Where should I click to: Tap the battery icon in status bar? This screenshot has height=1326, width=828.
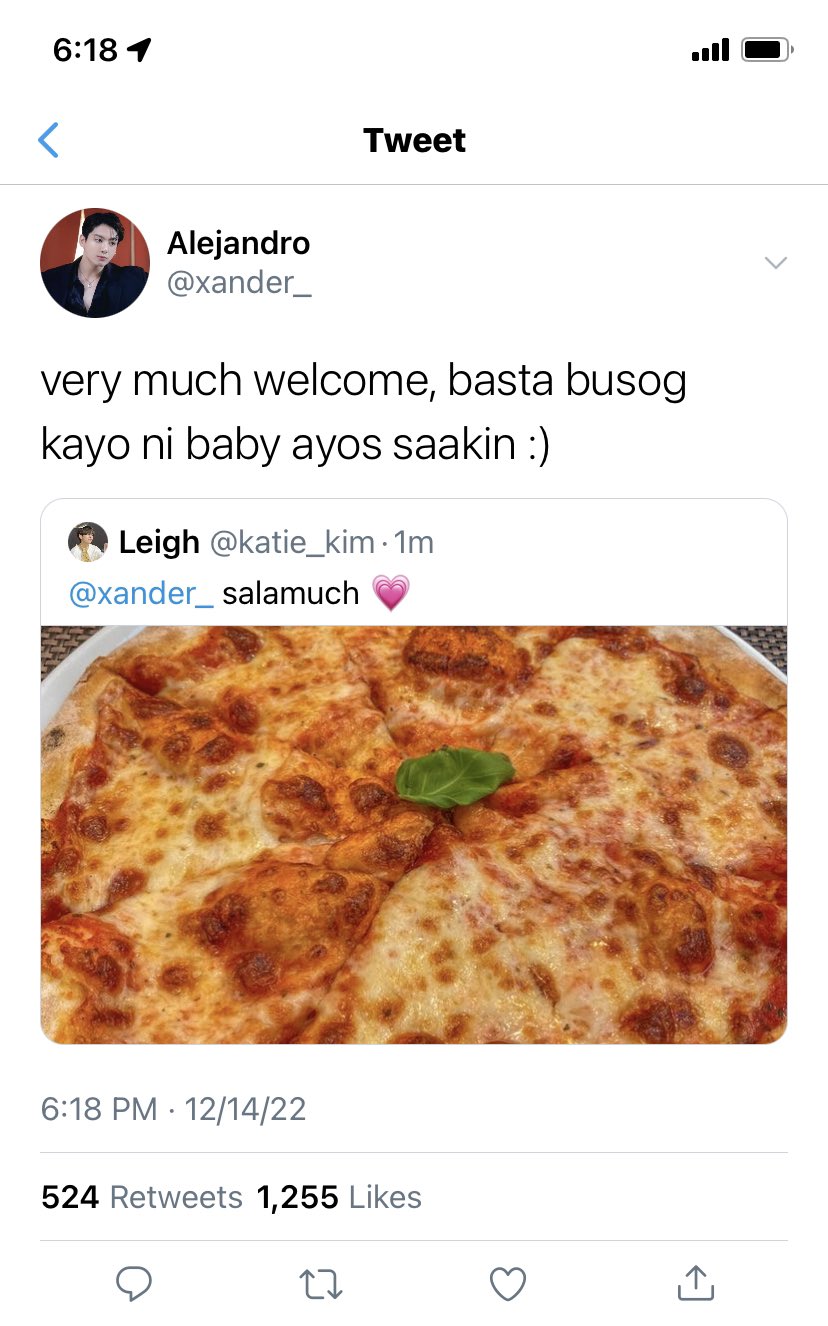pos(767,49)
